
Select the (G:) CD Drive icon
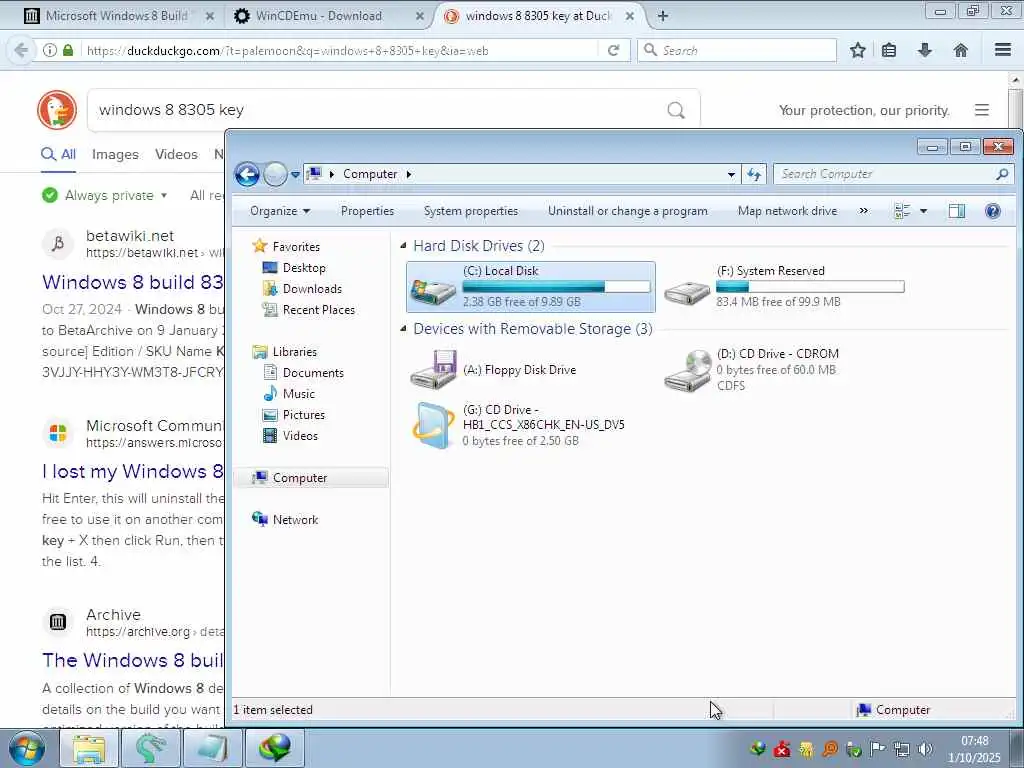point(434,425)
